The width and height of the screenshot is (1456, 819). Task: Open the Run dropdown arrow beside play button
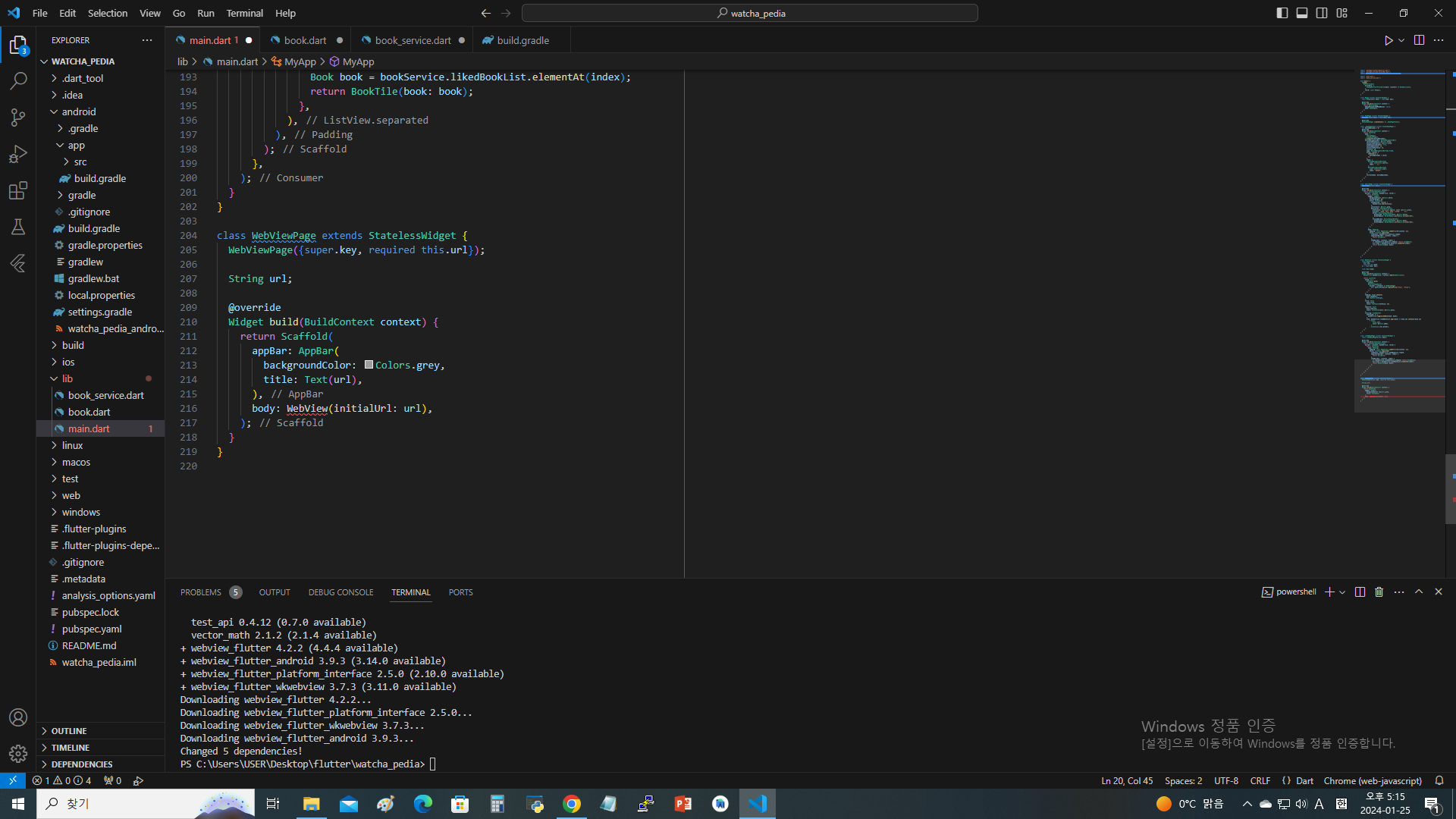[x=1401, y=40]
